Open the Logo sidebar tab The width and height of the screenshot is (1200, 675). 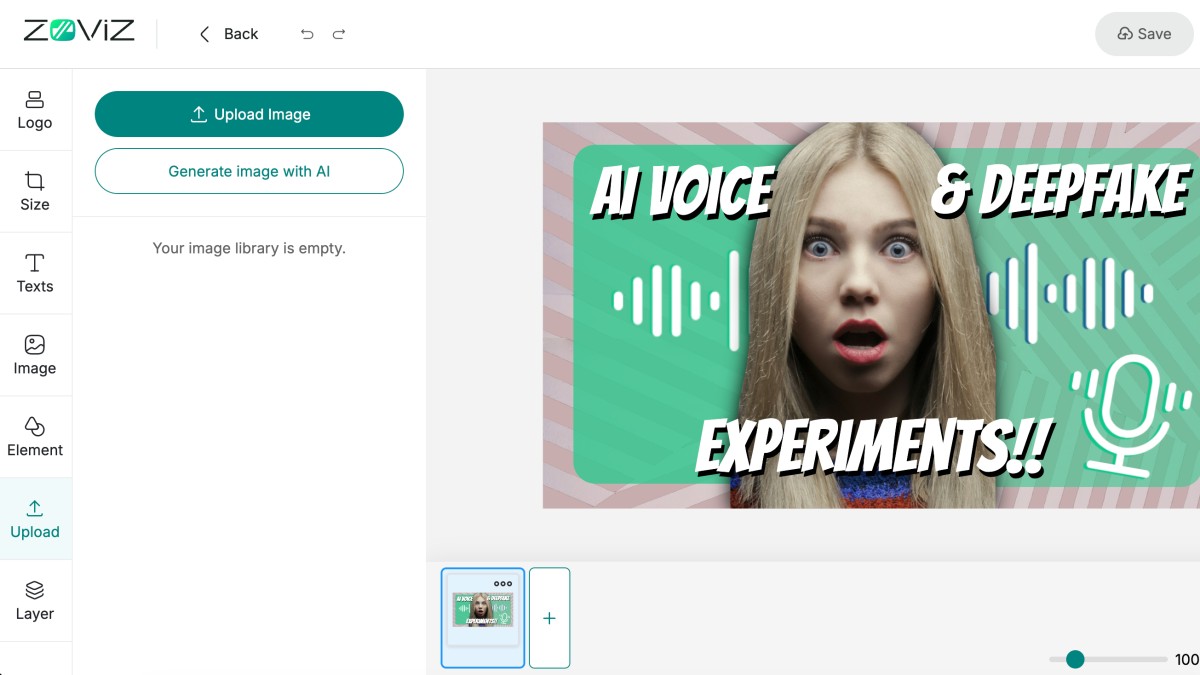[x=35, y=110]
